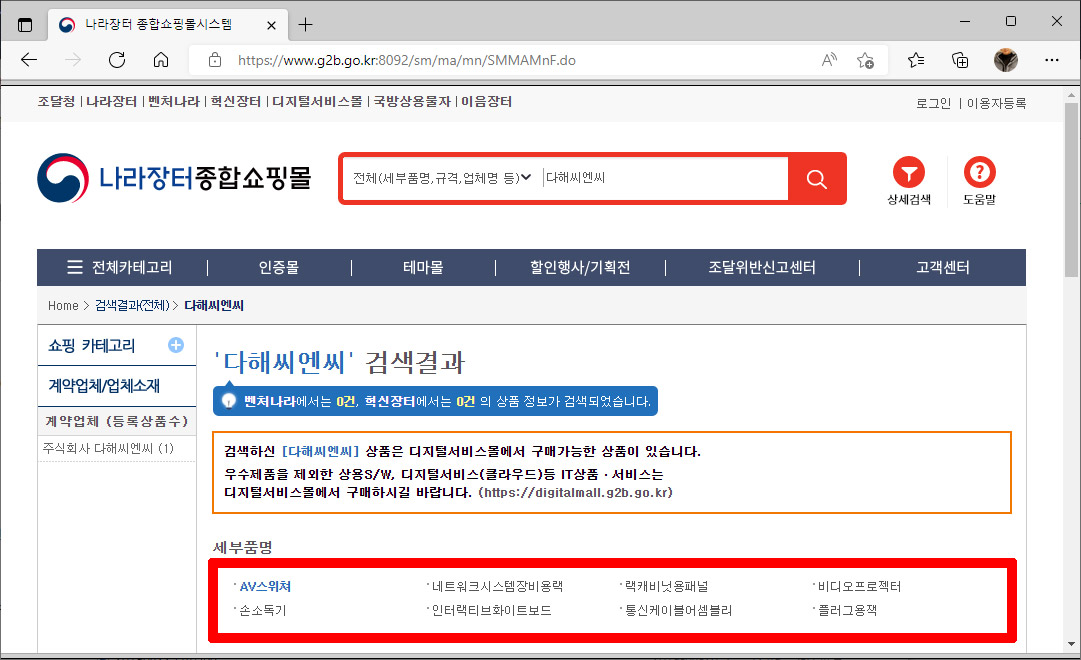Go to browser home page icon
This screenshot has height=660, width=1081.
(161, 60)
